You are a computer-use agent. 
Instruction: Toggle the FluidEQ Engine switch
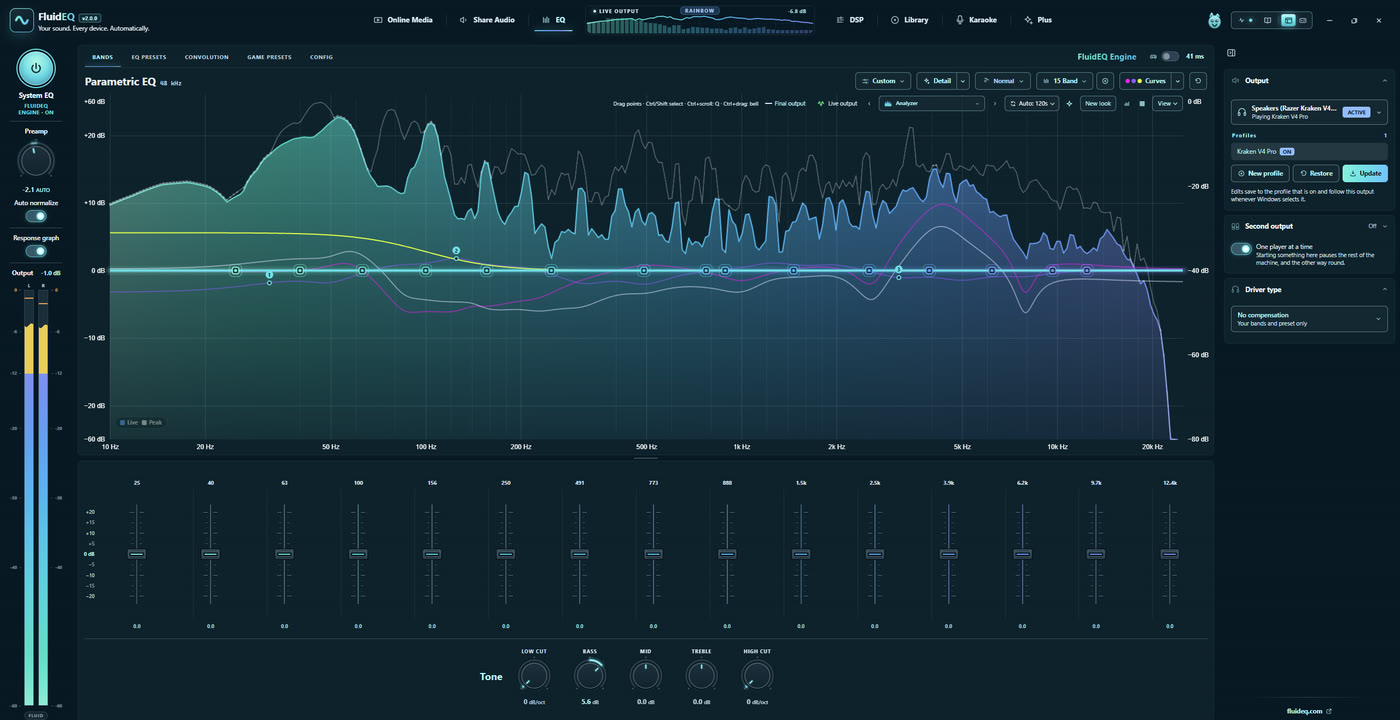(1169, 57)
